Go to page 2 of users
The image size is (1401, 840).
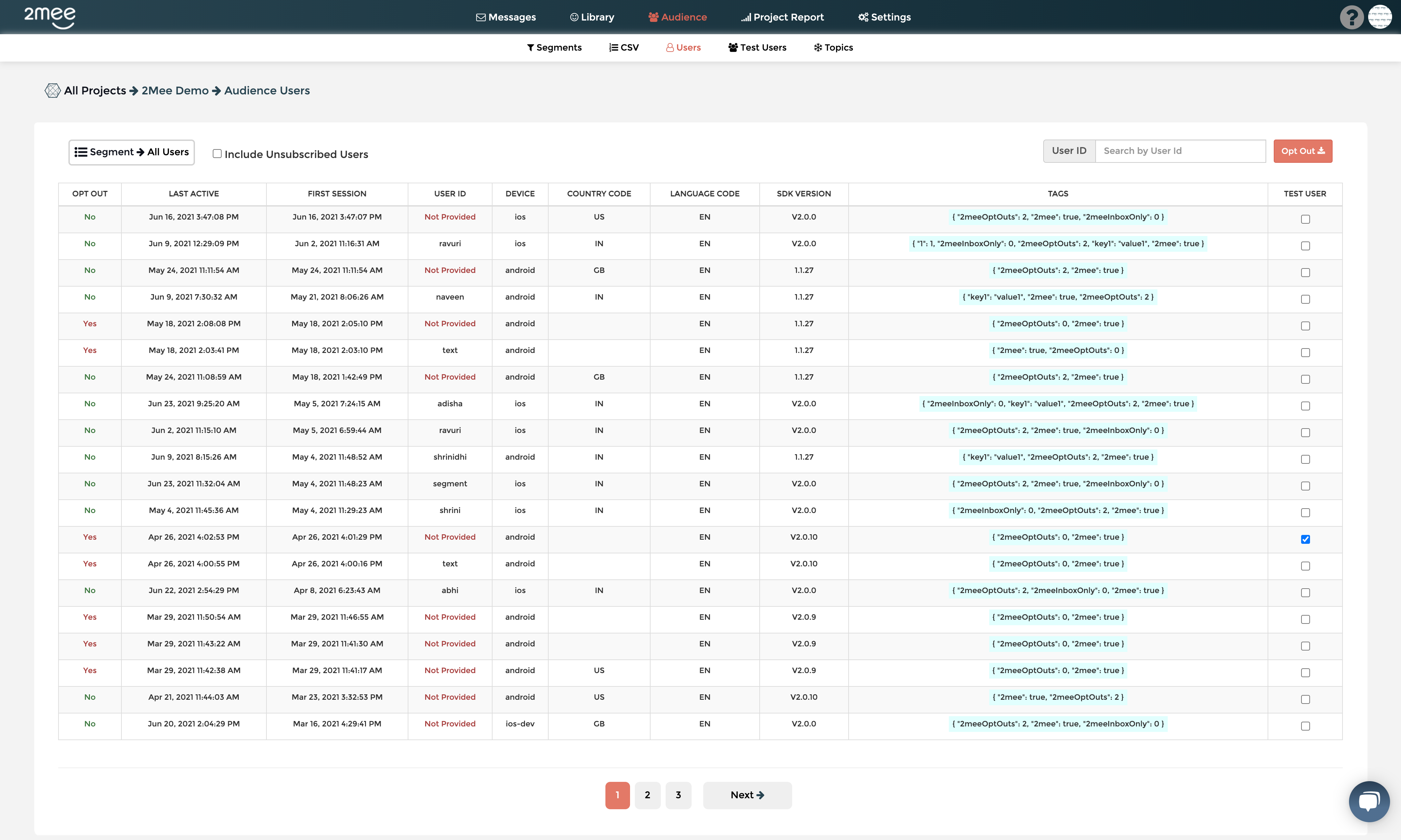[x=647, y=795]
